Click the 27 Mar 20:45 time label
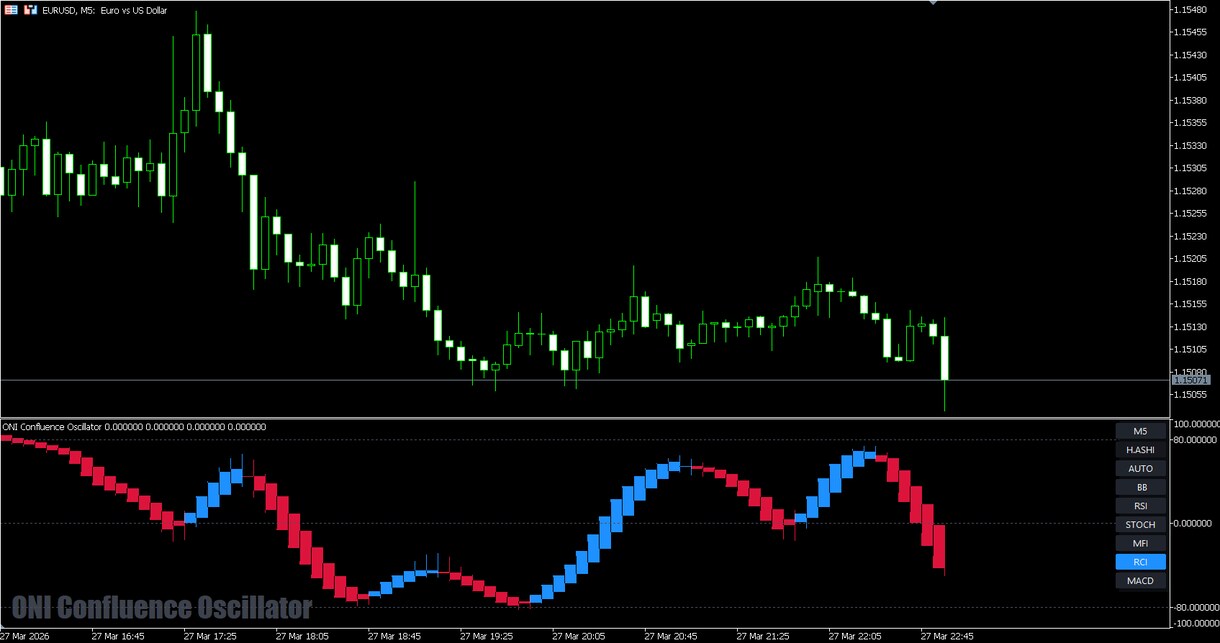1220x643 pixels. [670, 635]
